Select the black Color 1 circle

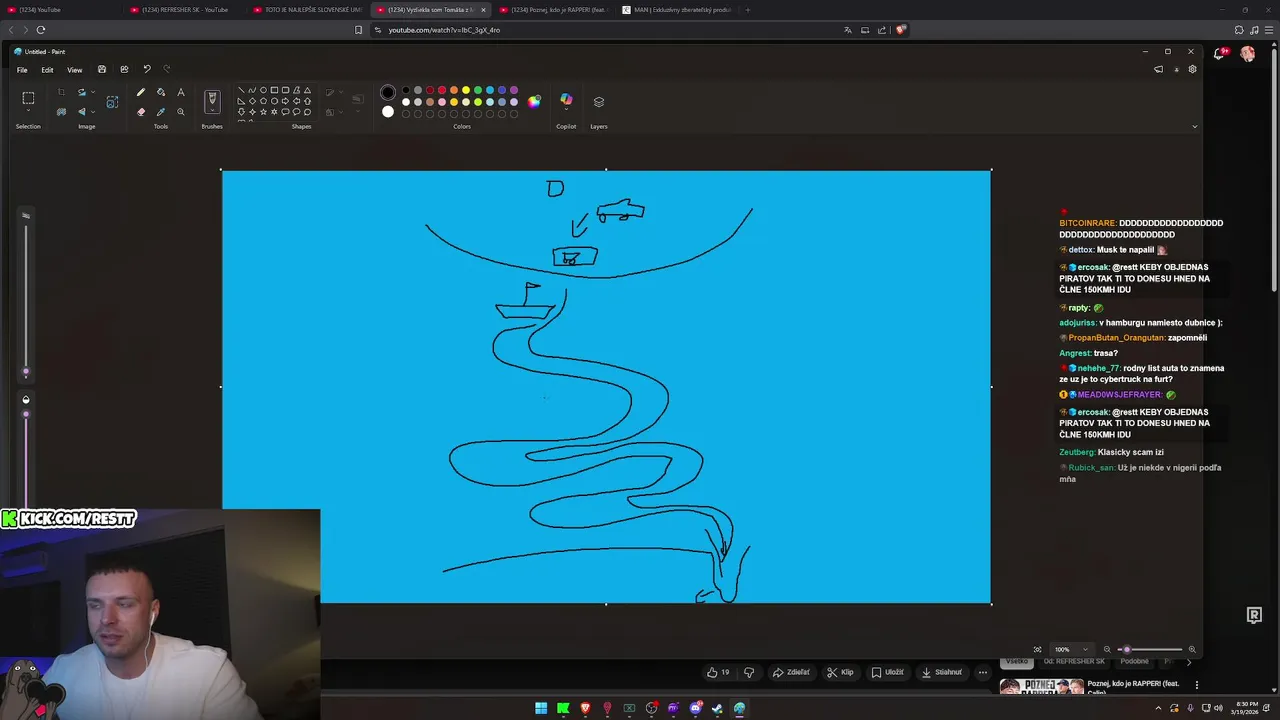pos(388,92)
